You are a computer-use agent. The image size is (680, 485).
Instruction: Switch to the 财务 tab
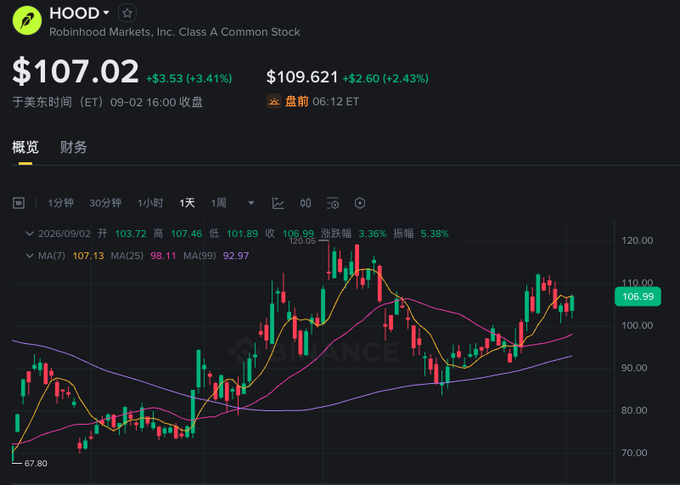click(73, 147)
